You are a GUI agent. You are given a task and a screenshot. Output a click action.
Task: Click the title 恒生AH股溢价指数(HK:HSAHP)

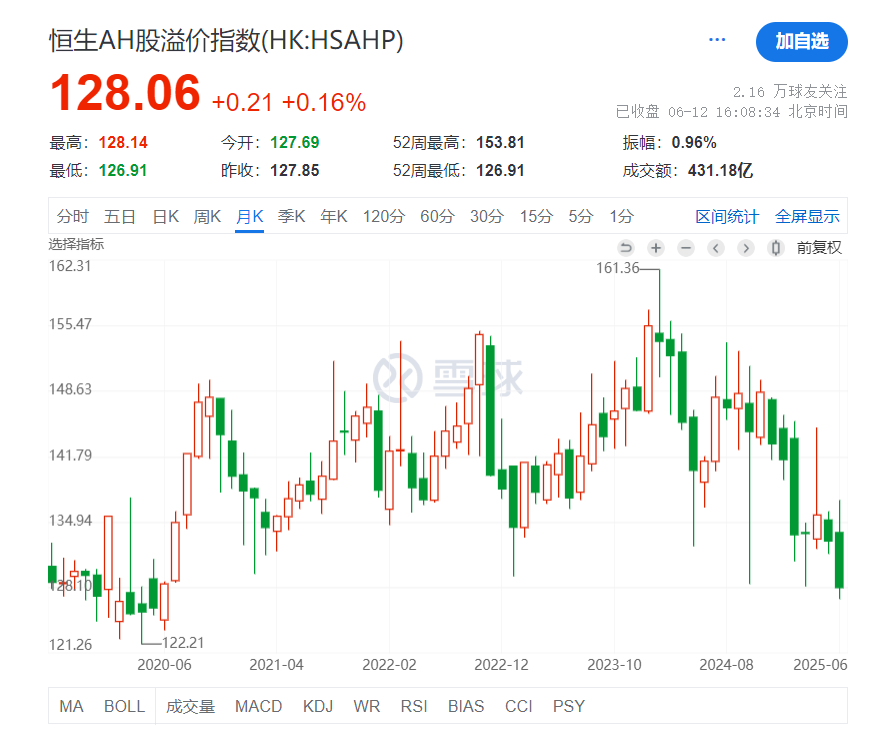click(226, 40)
